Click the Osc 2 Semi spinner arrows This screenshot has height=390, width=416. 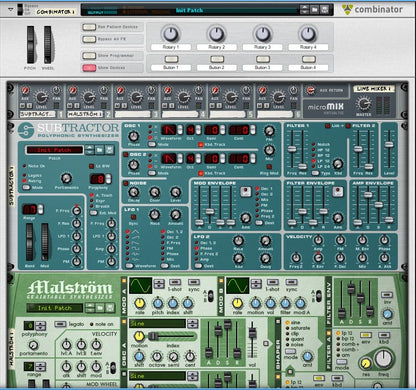coord(222,158)
